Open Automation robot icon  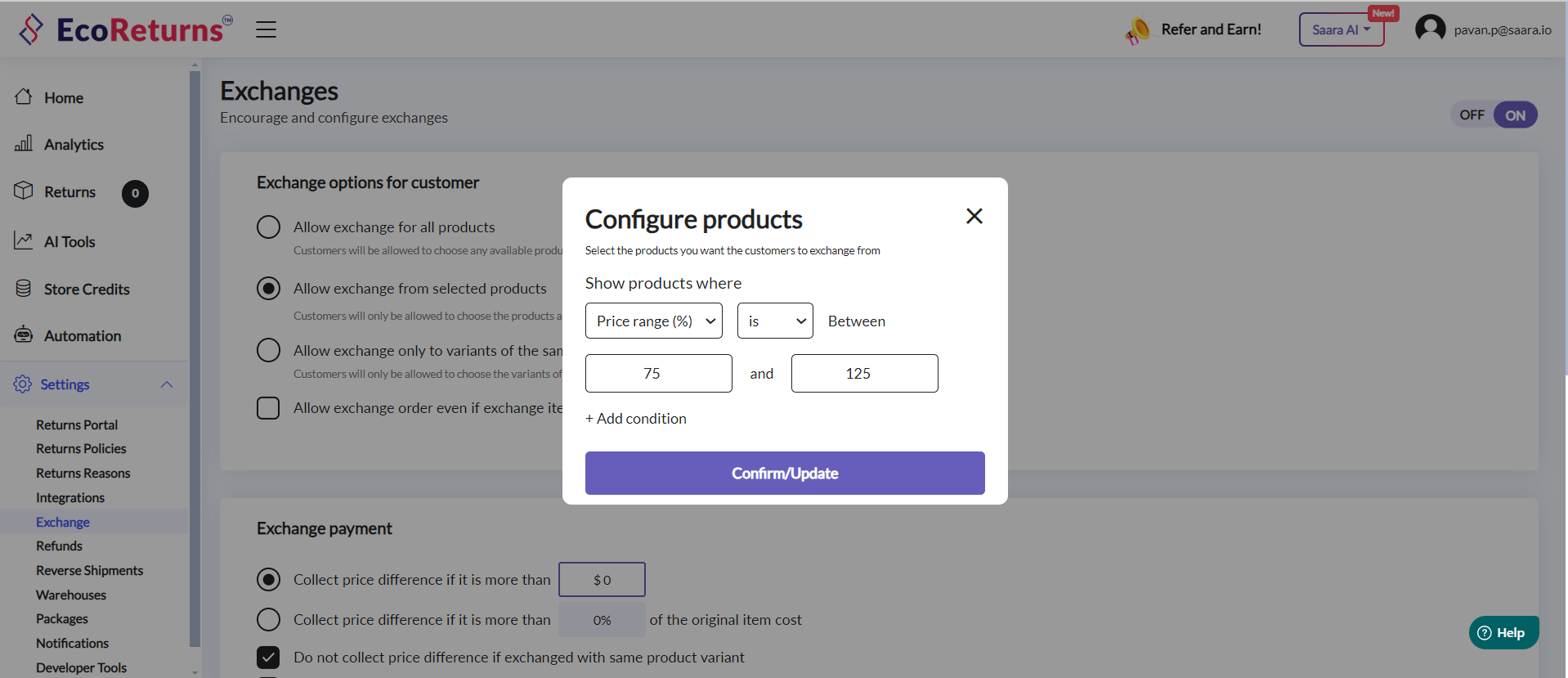(24, 335)
